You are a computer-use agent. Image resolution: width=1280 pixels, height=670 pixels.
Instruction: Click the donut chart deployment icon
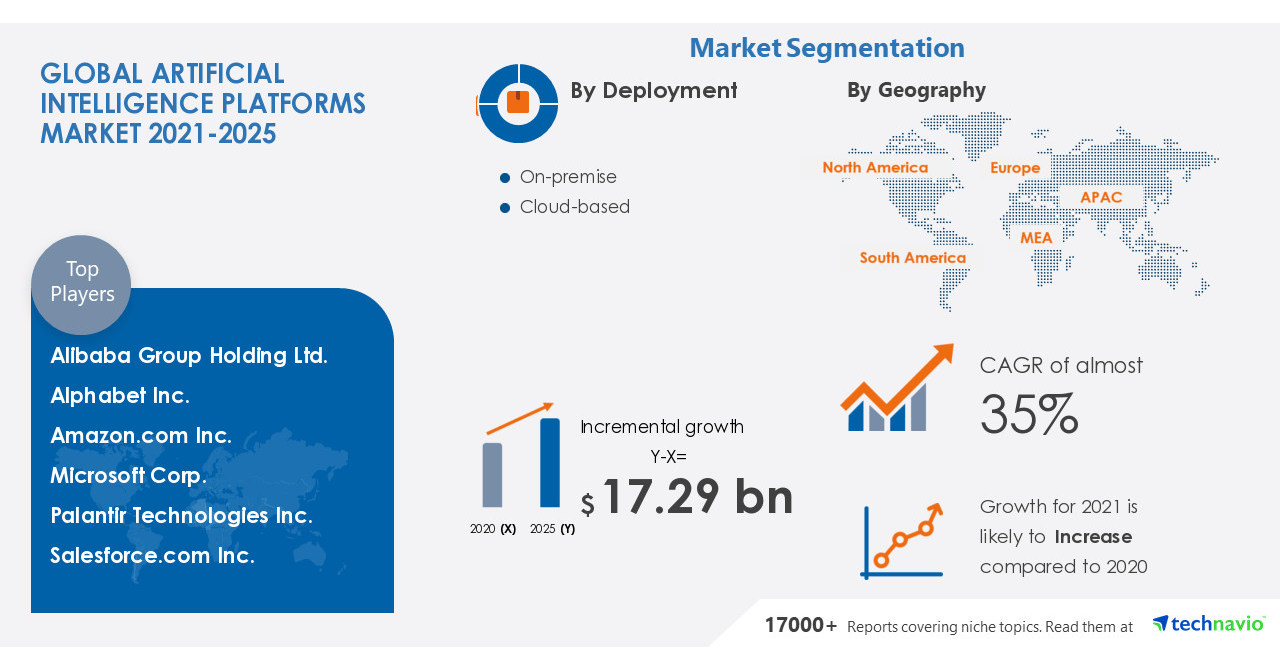[518, 103]
